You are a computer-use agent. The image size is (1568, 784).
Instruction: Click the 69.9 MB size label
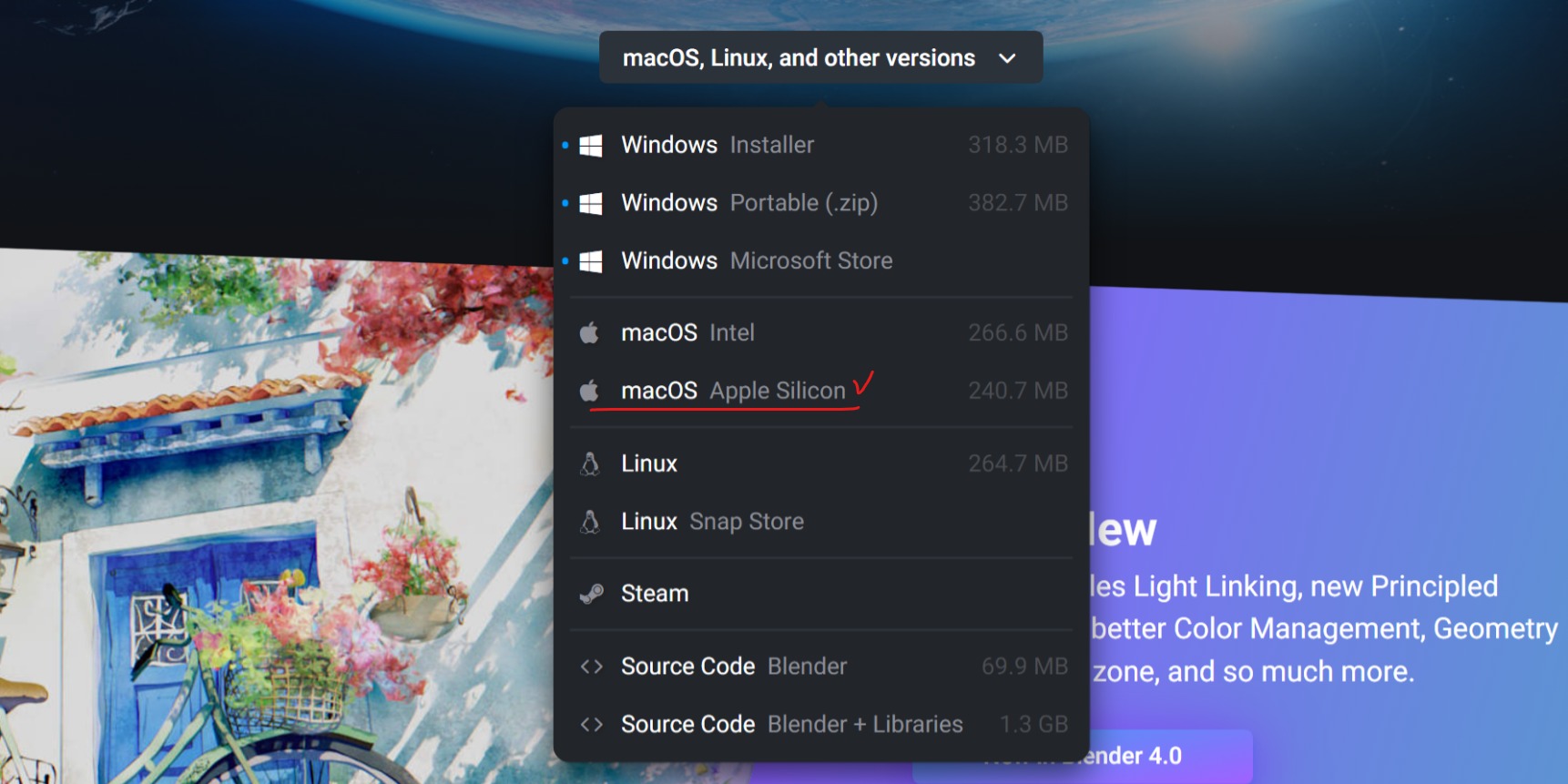coord(1024,667)
